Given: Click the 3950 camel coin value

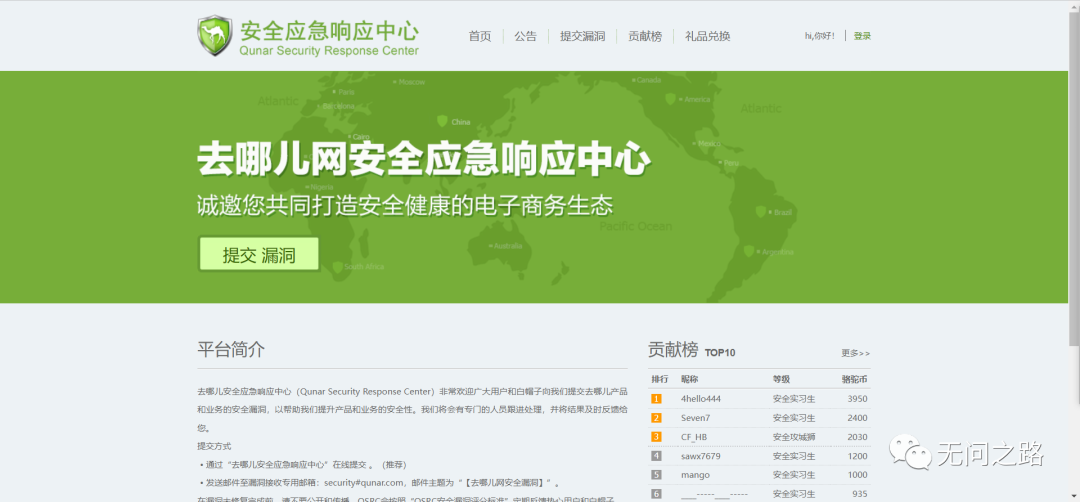Looking at the screenshot, I should 858,399.
